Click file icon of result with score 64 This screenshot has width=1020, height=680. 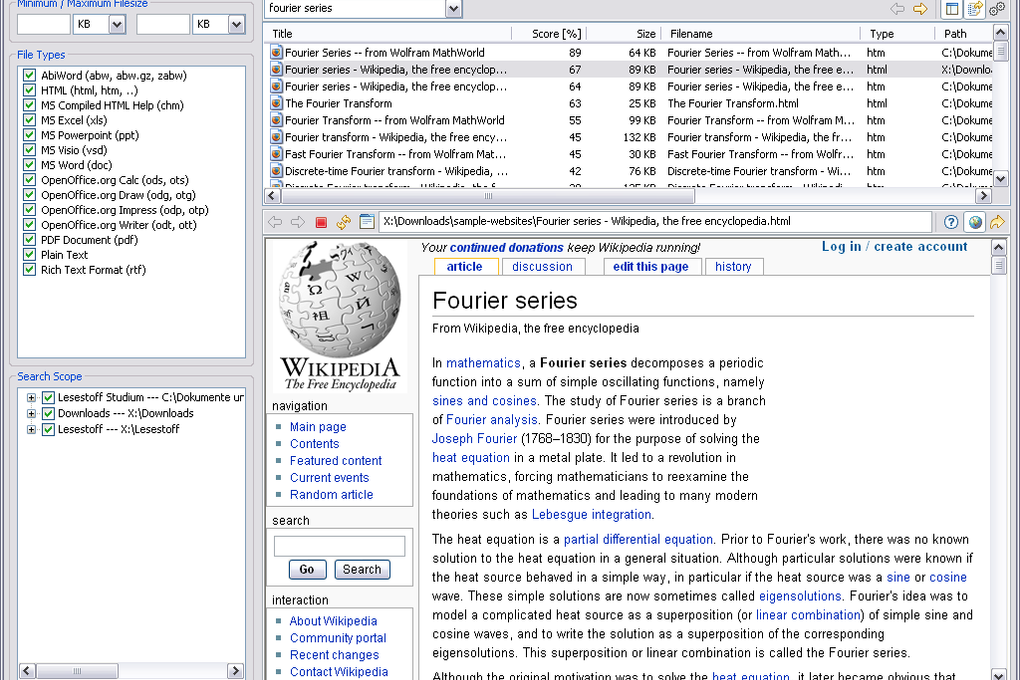pos(276,87)
